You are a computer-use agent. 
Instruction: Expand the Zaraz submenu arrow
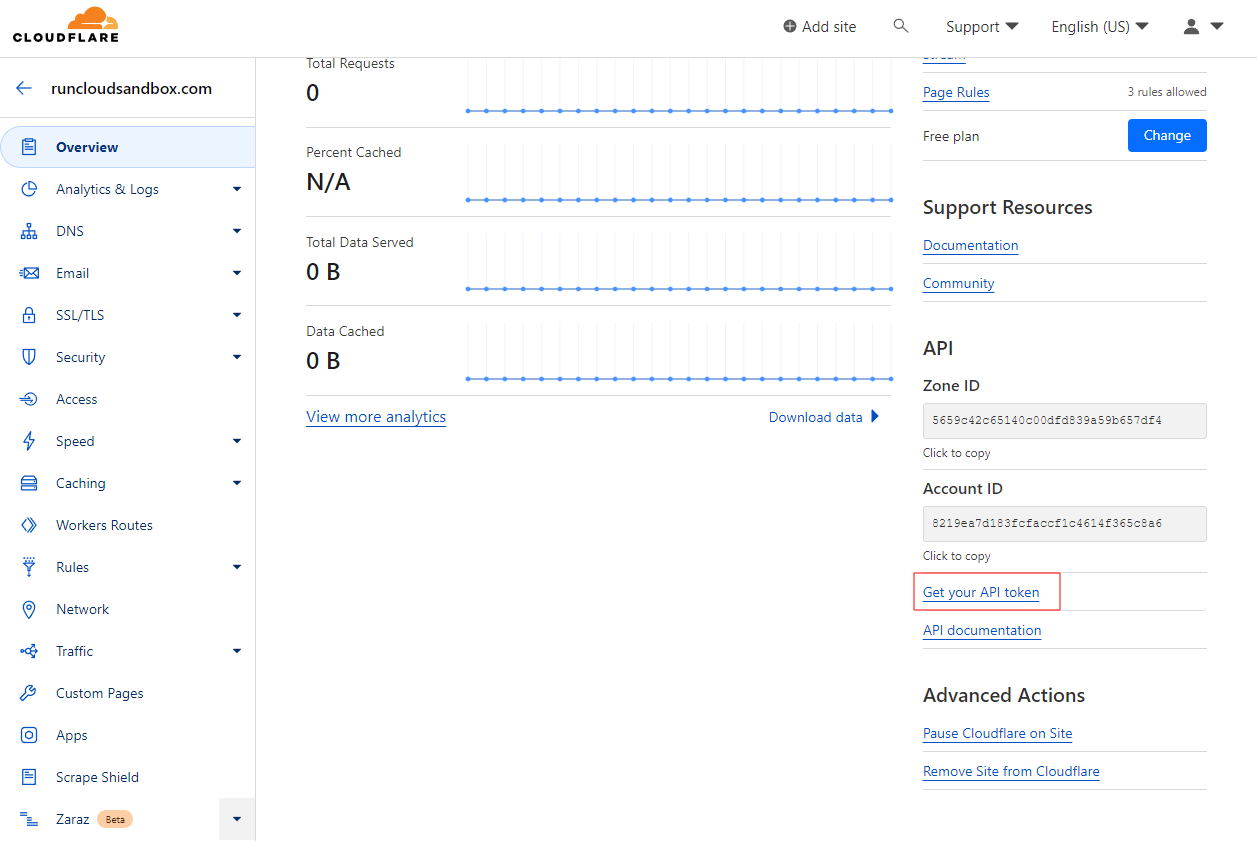click(237, 819)
